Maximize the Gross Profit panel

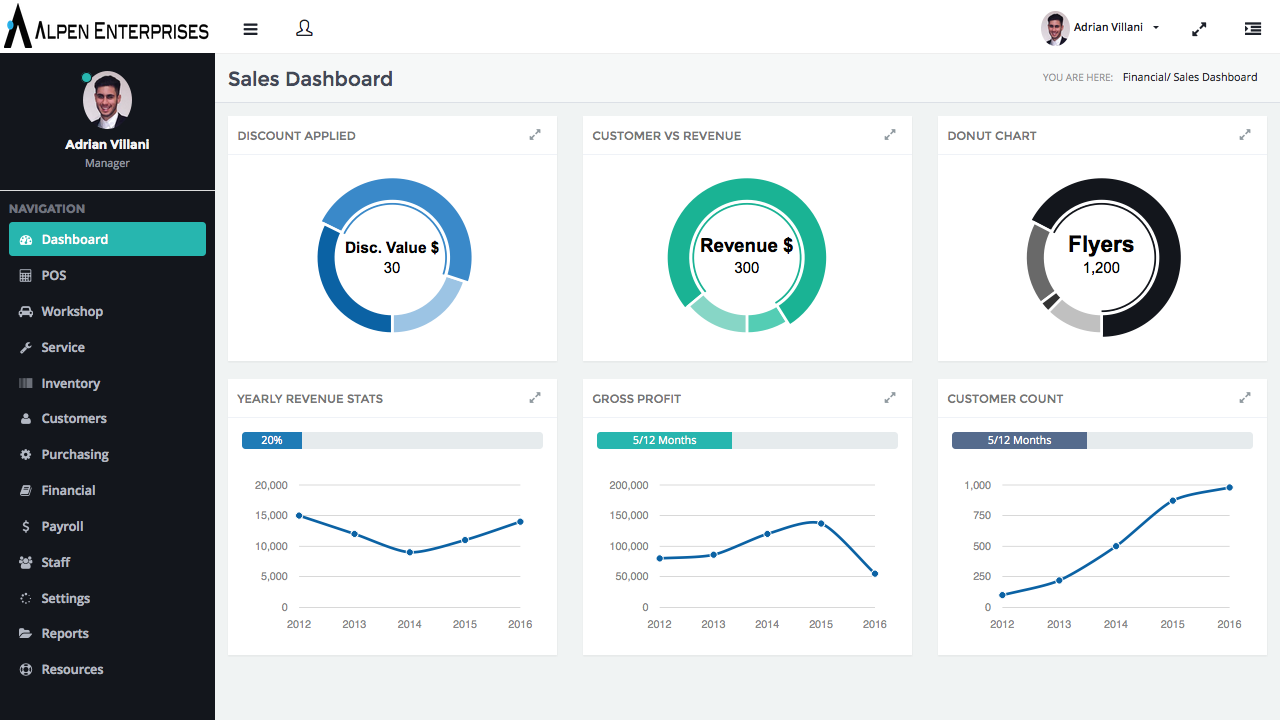(890, 398)
